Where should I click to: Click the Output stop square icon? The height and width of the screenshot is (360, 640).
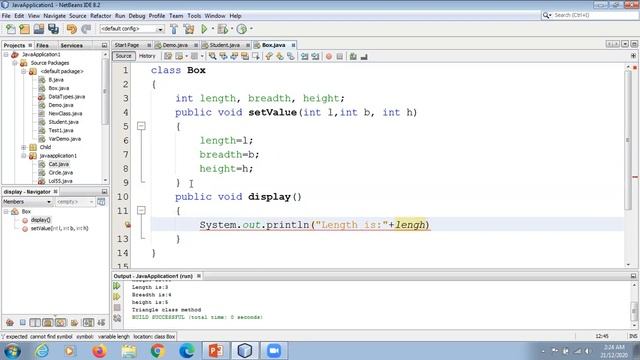[117, 307]
